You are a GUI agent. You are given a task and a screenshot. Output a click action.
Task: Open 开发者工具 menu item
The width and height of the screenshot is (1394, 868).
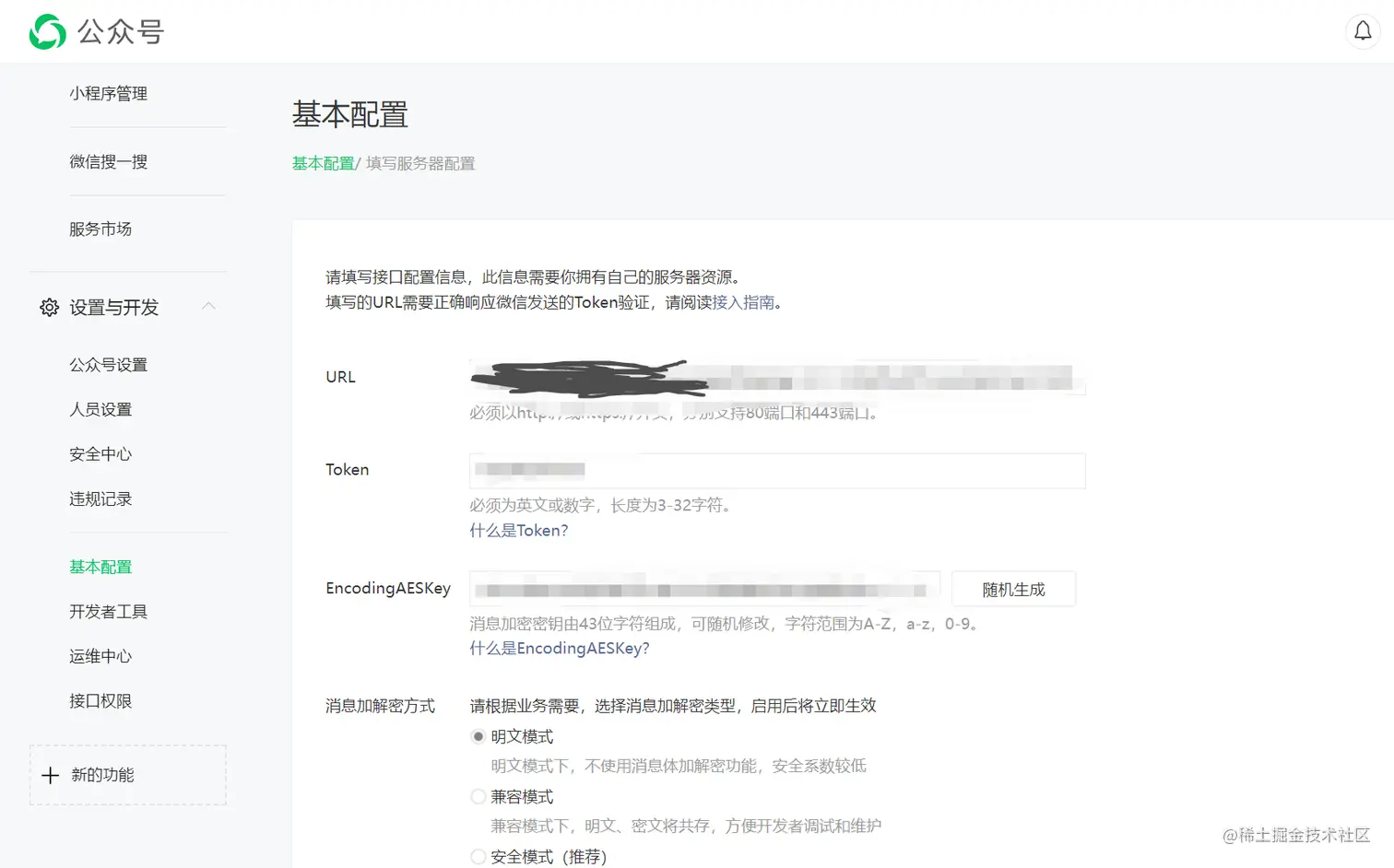coord(108,612)
